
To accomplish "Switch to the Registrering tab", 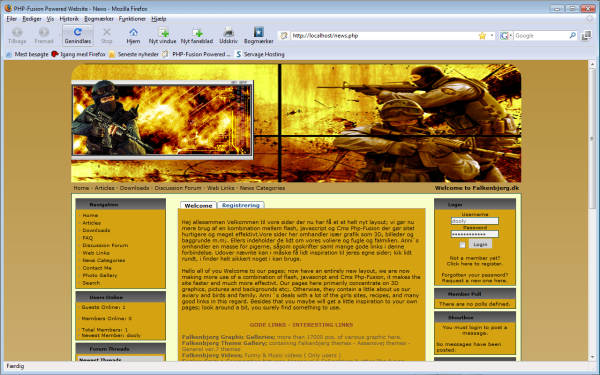I will pyautogui.click(x=241, y=205).
